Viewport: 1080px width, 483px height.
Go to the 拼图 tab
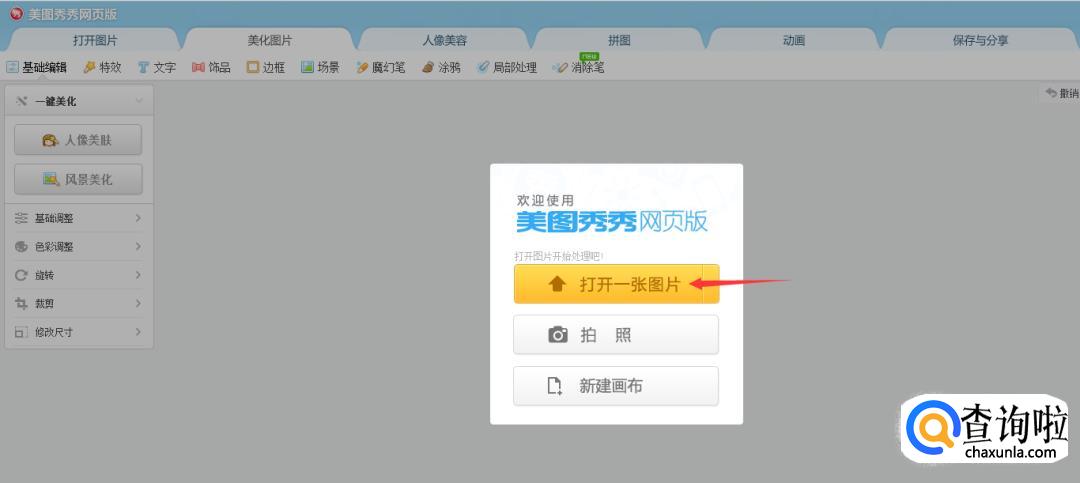[619, 40]
